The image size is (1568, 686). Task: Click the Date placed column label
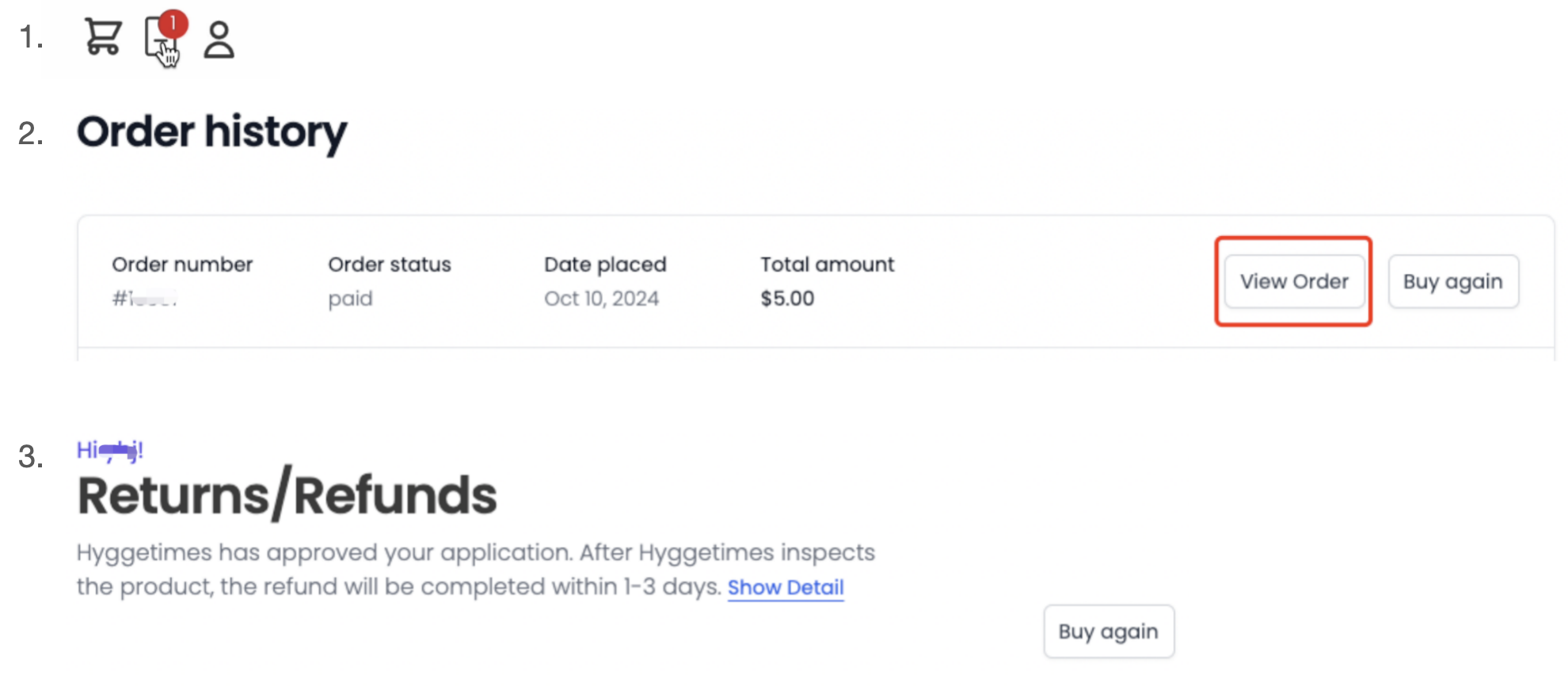[605, 265]
